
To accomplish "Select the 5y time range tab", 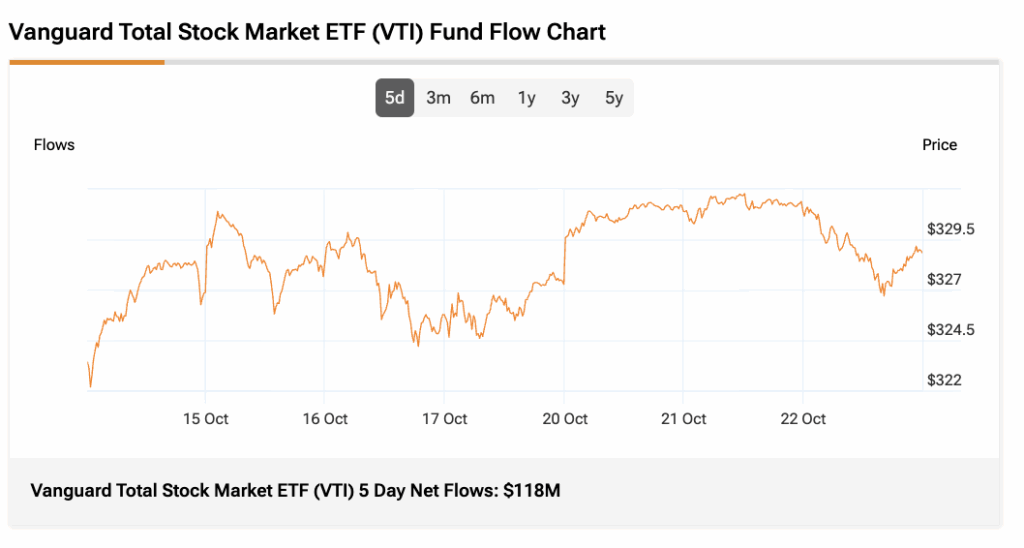I will [614, 98].
